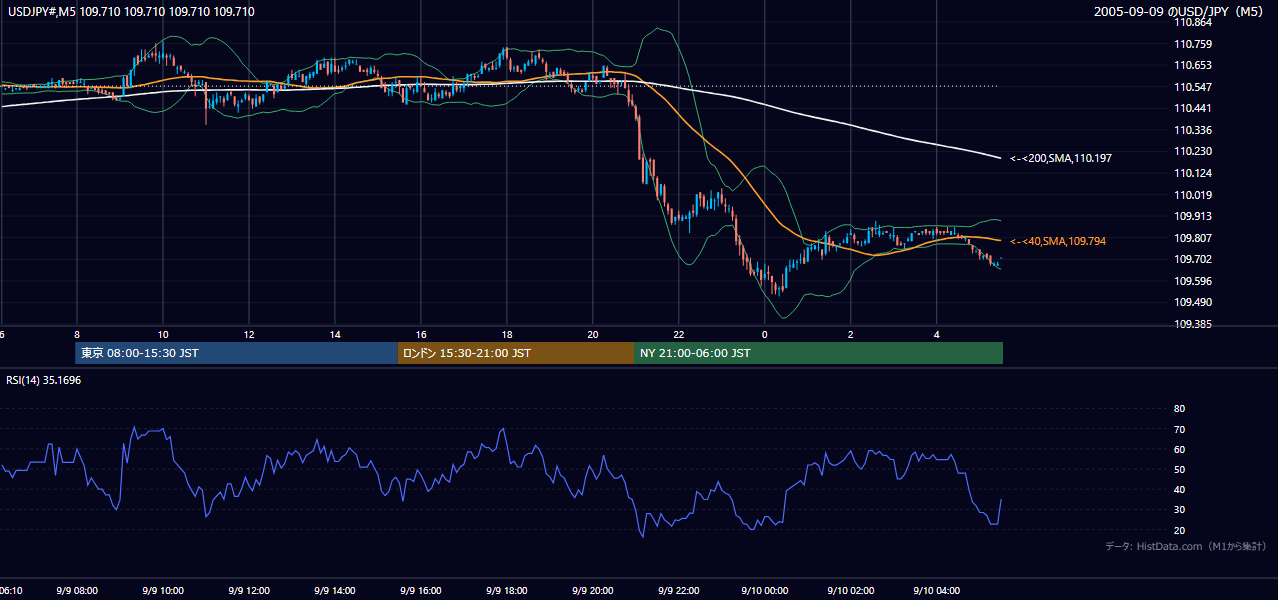Viewport: 1278px width, 600px height.
Task: Click price axis value 110.653
Action: [x=1194, y=65]
